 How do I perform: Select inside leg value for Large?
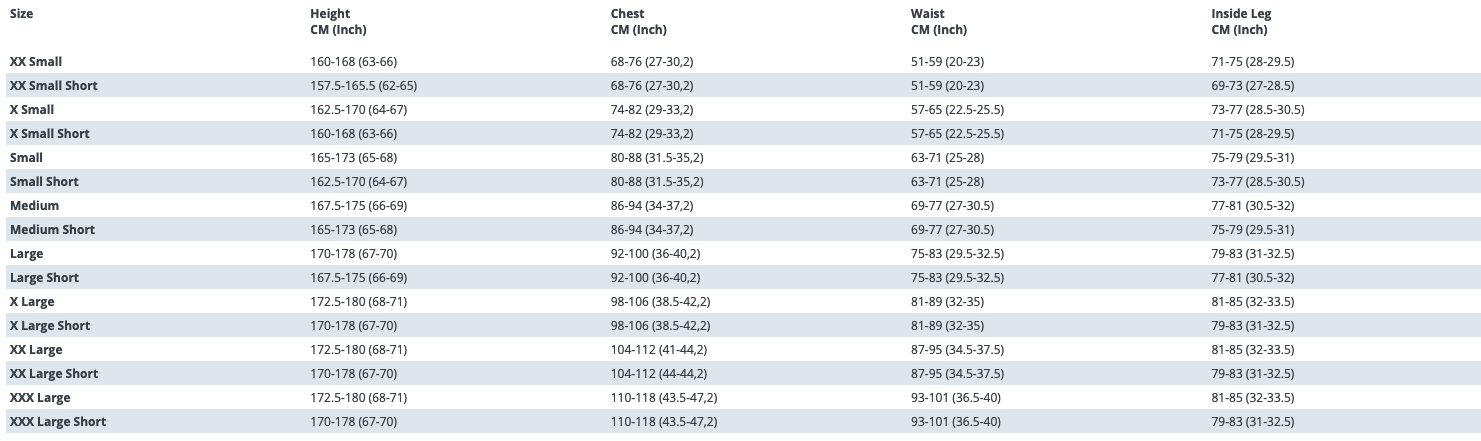point(1252,254)
